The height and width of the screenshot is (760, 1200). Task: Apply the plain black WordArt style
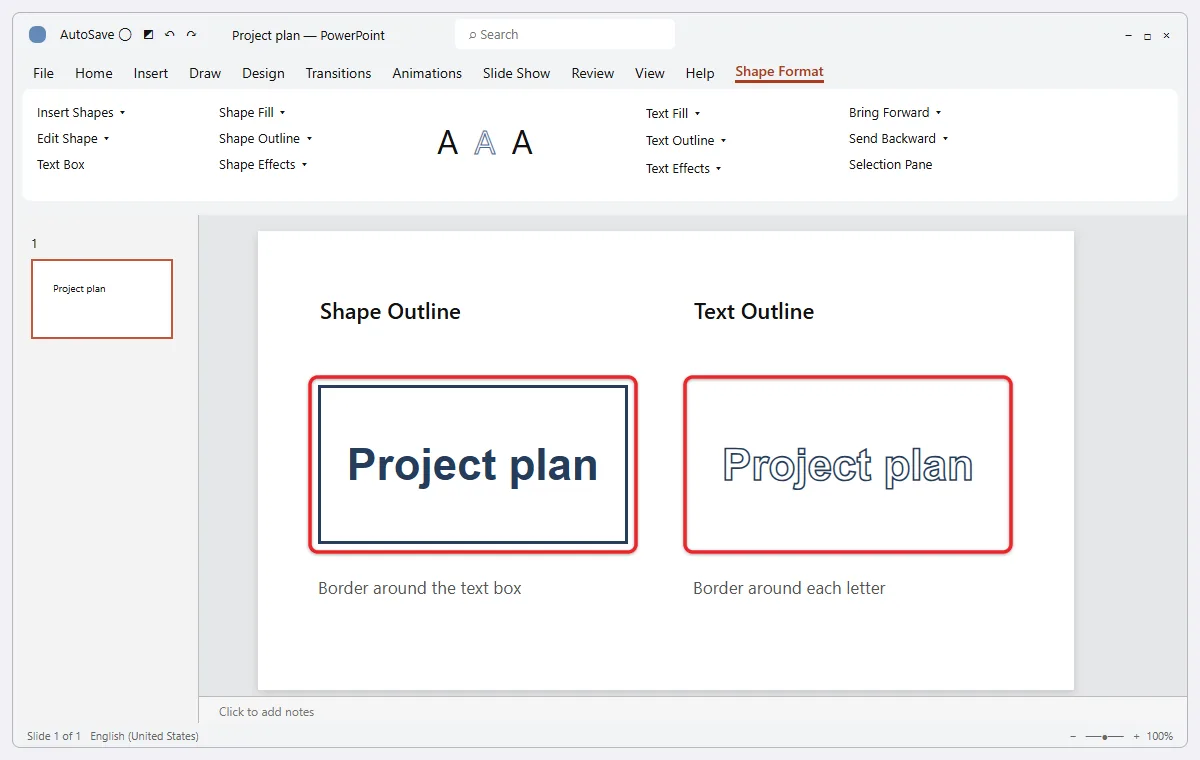(448, 143)
